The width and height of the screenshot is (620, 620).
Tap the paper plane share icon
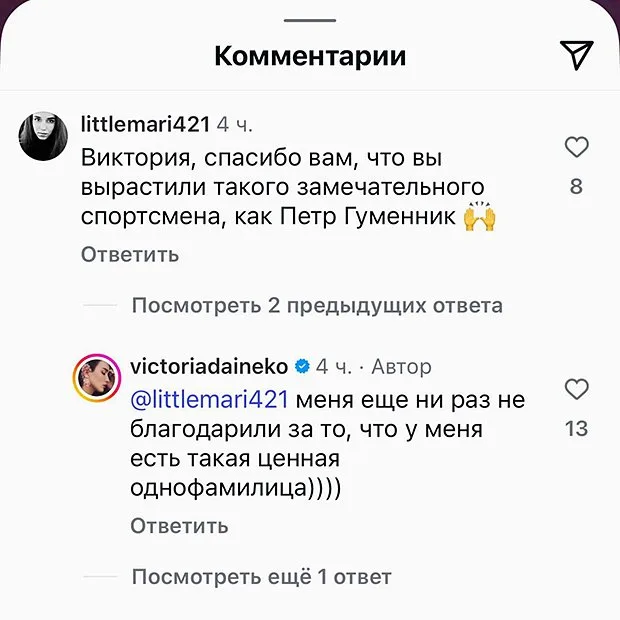click(577, 56)
